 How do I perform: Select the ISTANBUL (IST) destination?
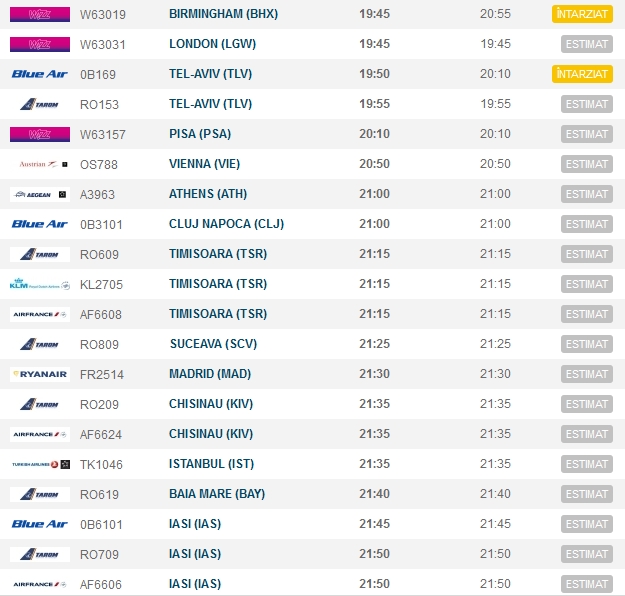point(210,464)
